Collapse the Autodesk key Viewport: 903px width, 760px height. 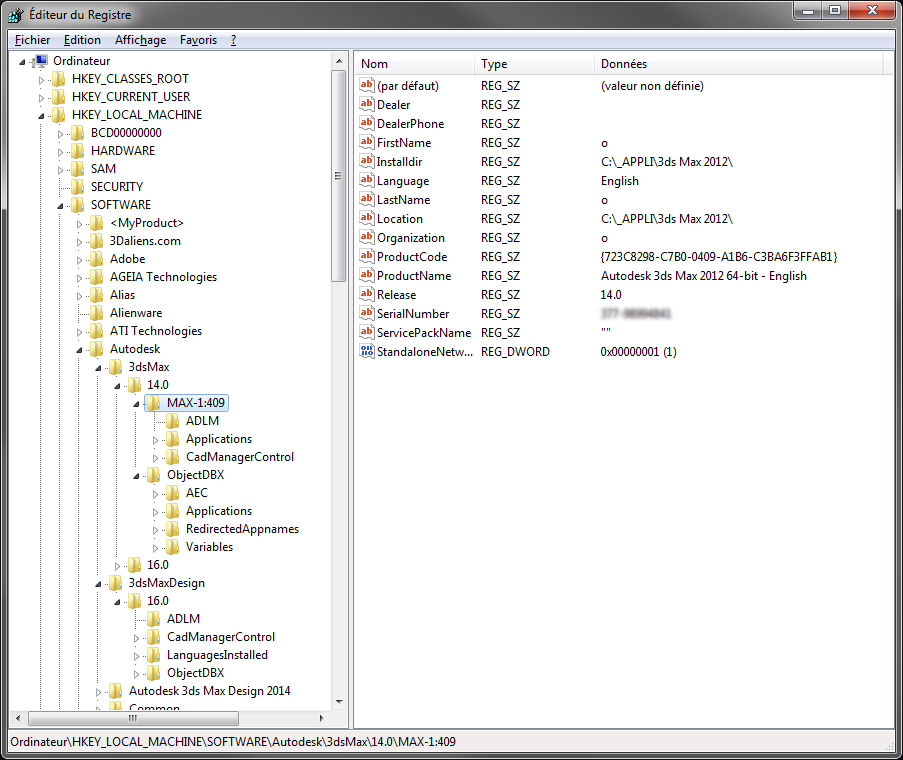point(79,349)
